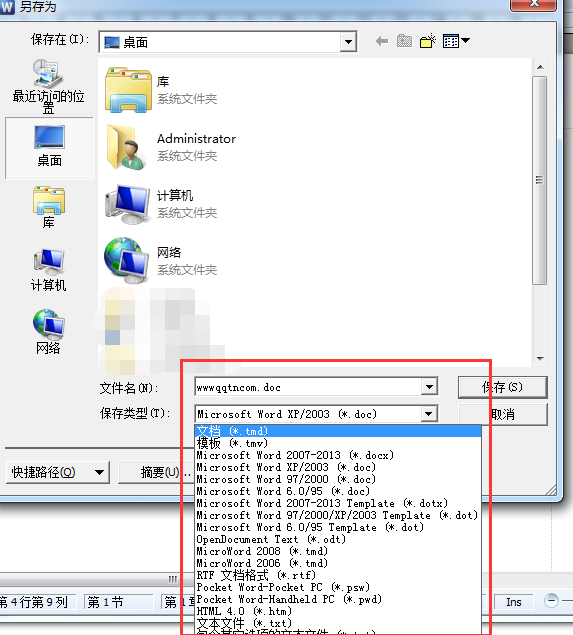The height and width of the screenshot is (635, 573).
Task: Open 计算机 from the left places bar
Action: (x=49, y=270)
